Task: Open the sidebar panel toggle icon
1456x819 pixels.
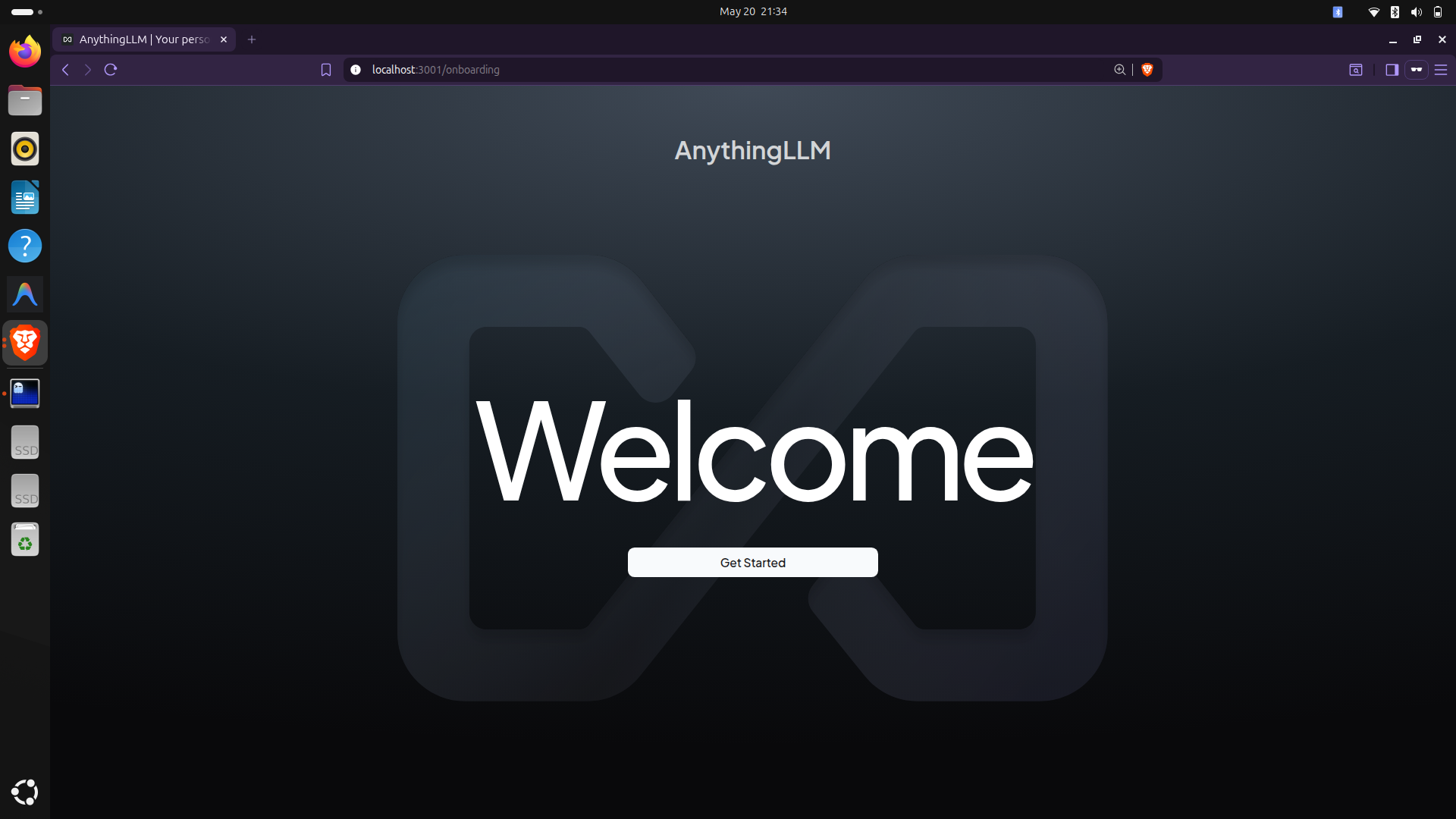Action: 1392,70
